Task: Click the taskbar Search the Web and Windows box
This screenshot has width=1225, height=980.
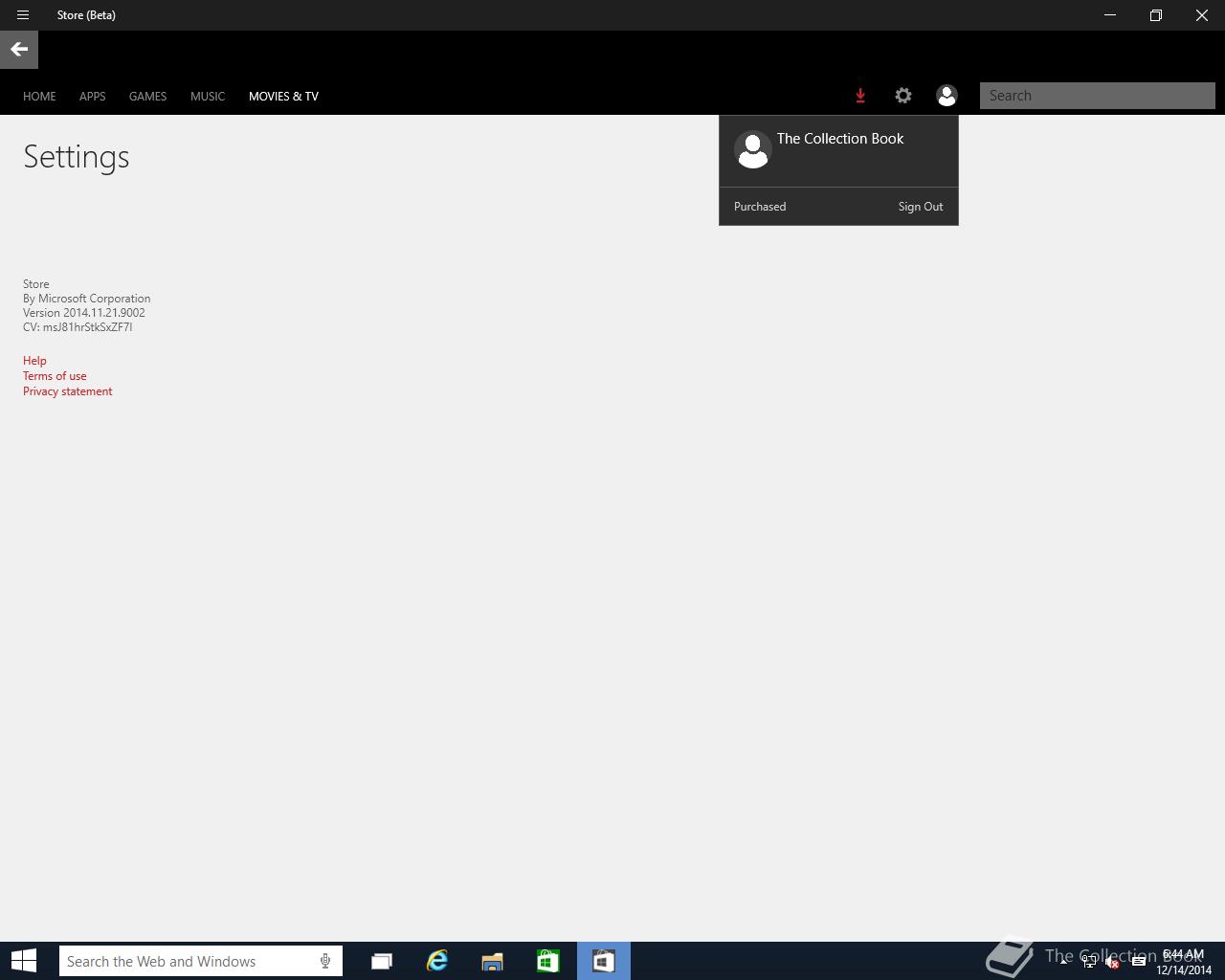Action: pyautogui.click(x=201, y=961)
